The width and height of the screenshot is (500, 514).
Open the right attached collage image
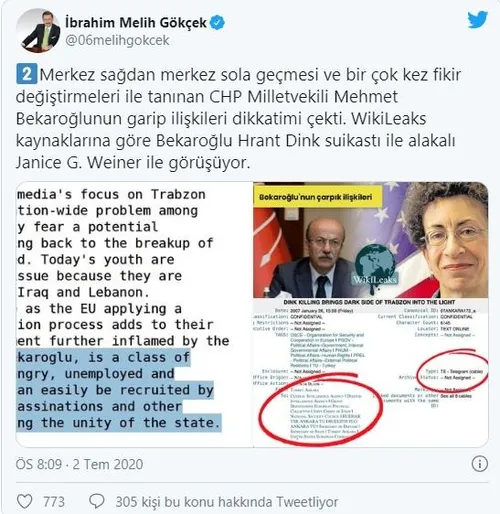[x=371, y=314]
